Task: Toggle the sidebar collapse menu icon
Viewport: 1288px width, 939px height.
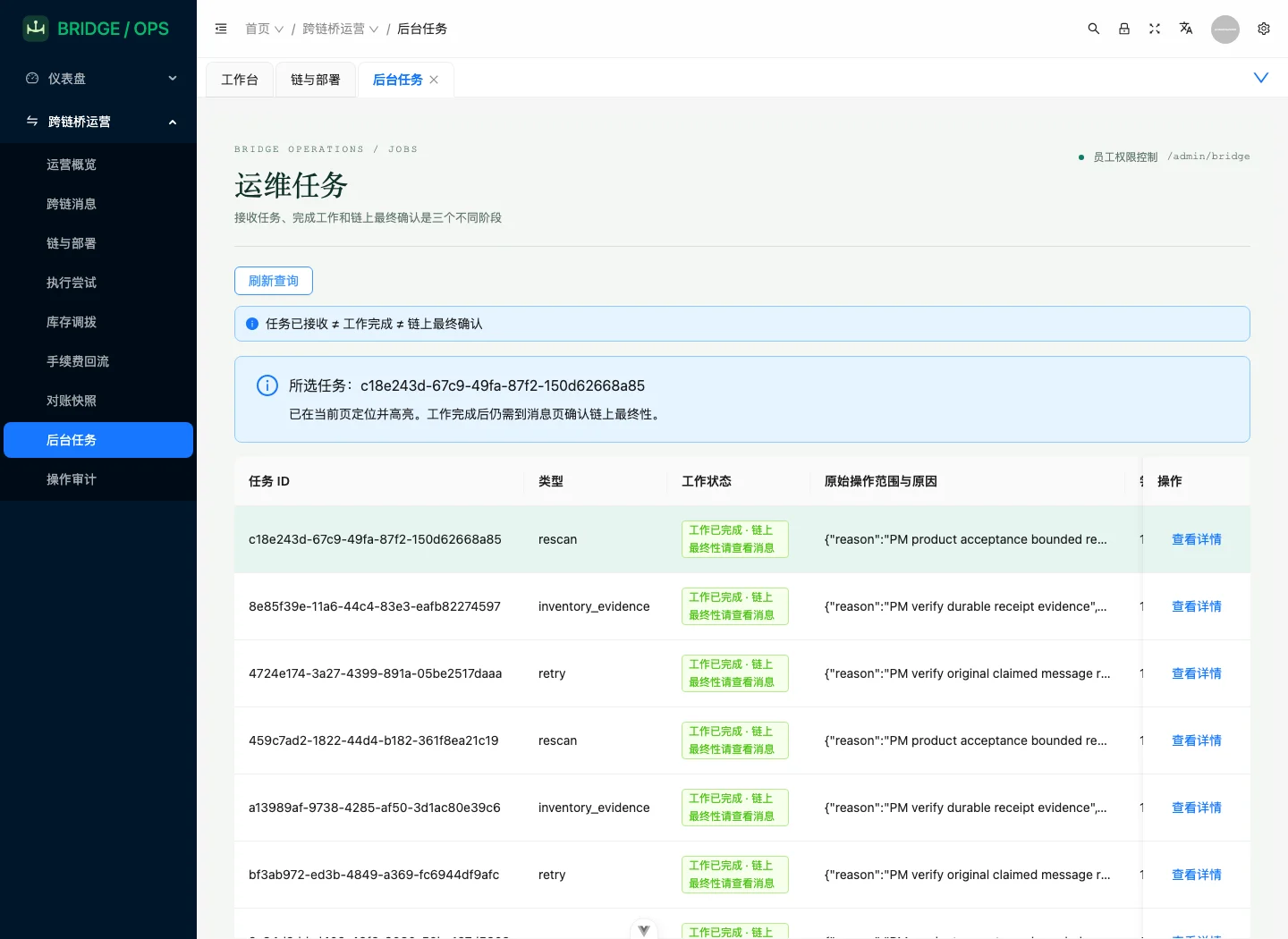Action: [x=221, y=29]
